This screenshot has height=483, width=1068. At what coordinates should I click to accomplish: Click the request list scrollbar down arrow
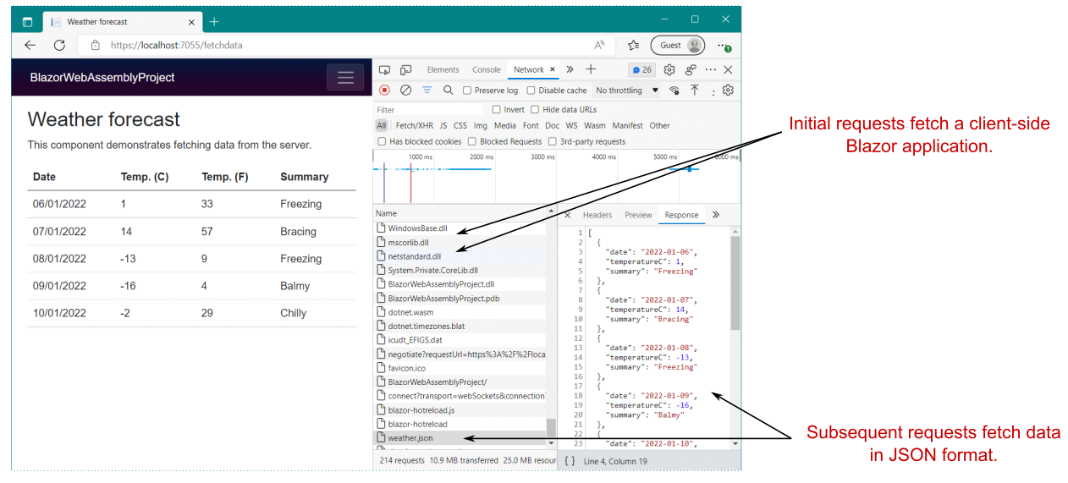coord(552,443)
